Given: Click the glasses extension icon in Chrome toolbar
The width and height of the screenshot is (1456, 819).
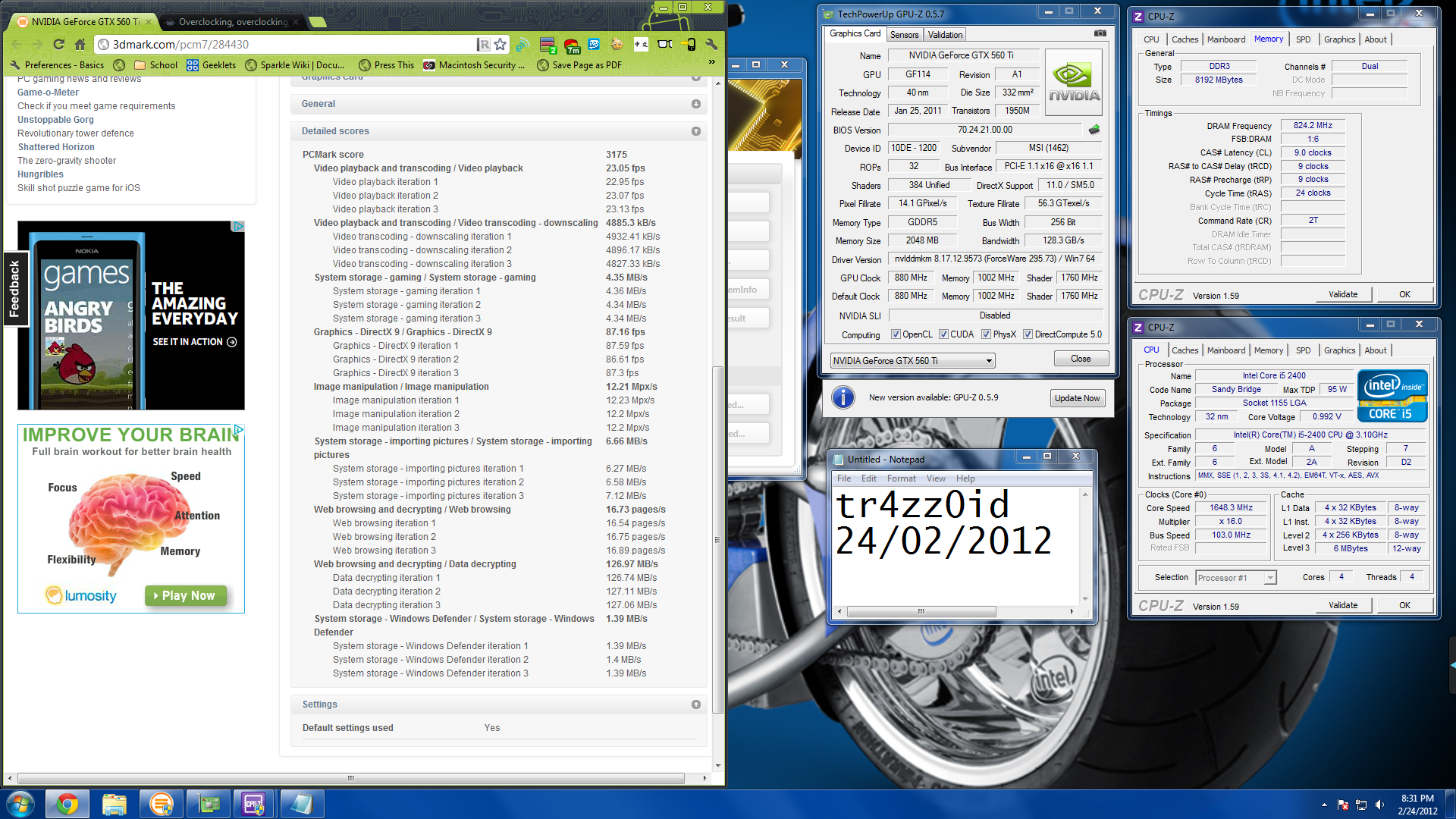Looking at the screenshot, I should pos(665,45).
